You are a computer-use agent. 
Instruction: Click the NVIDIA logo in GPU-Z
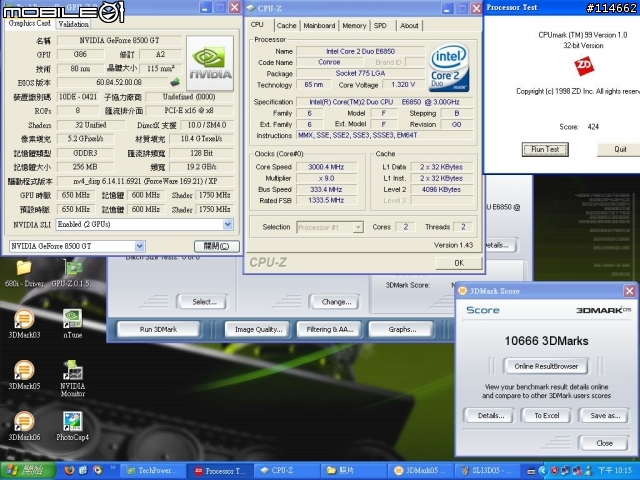210,63
